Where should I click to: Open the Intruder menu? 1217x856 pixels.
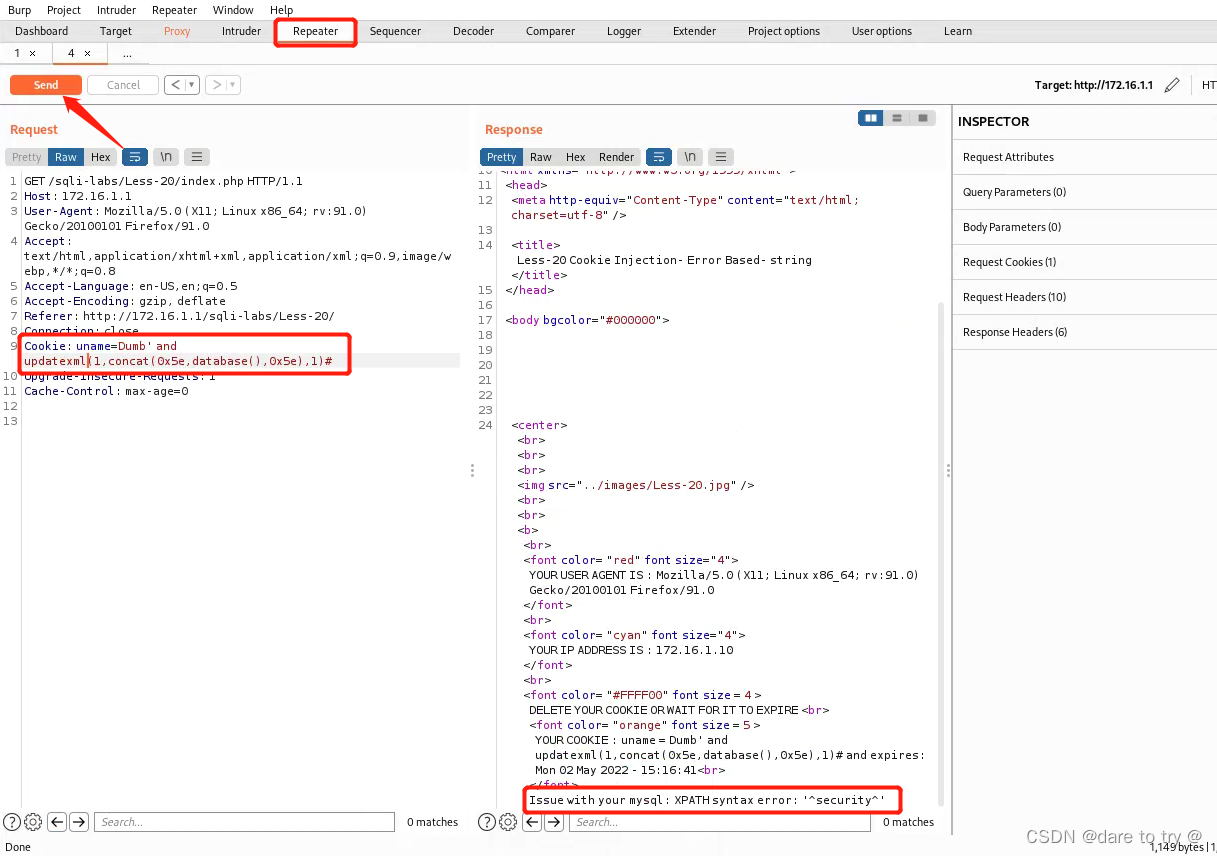[x=116, y=10]
